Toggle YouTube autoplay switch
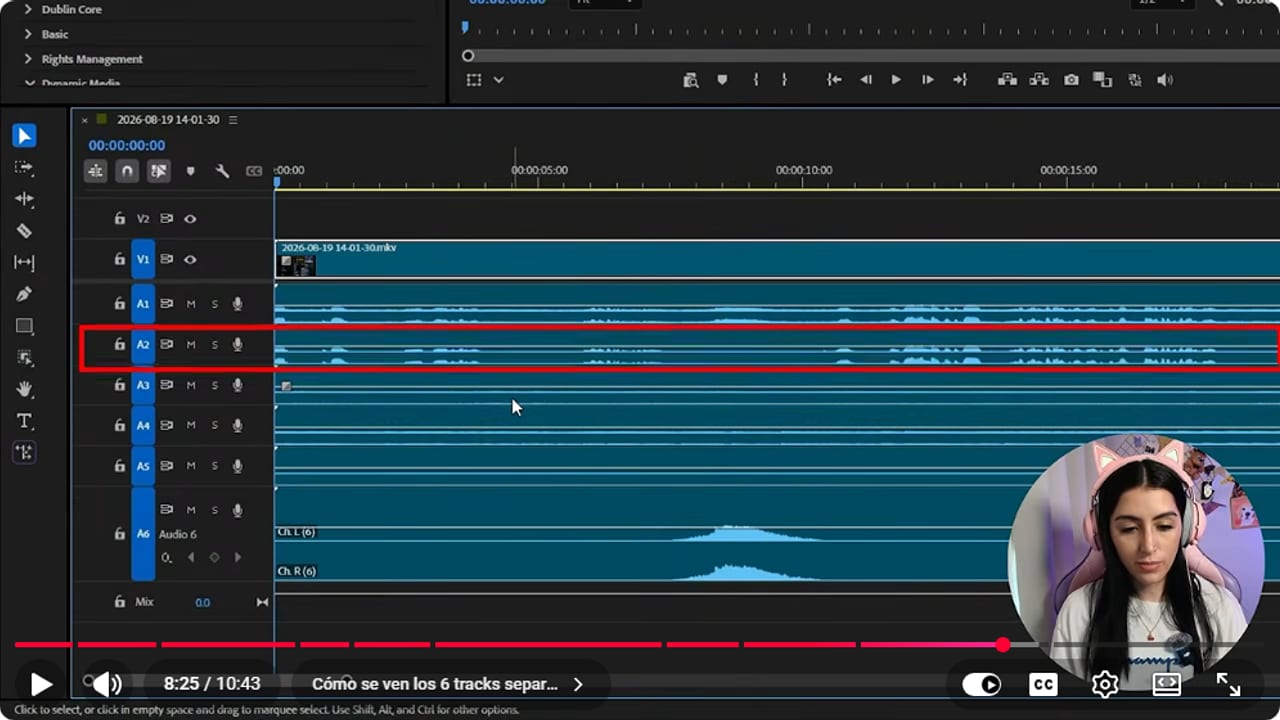The image size is (1280, 720). coord(981,684)
